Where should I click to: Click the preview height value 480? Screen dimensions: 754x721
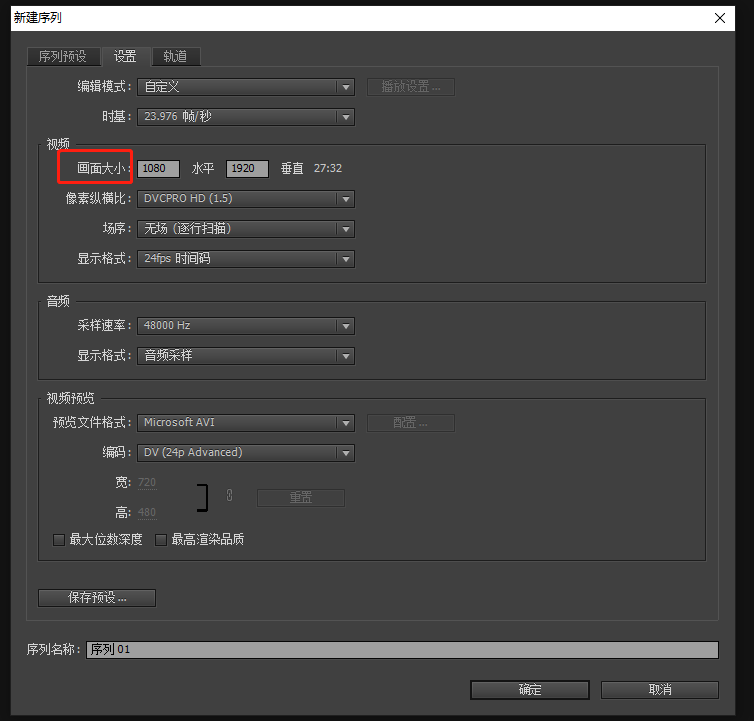147,513
